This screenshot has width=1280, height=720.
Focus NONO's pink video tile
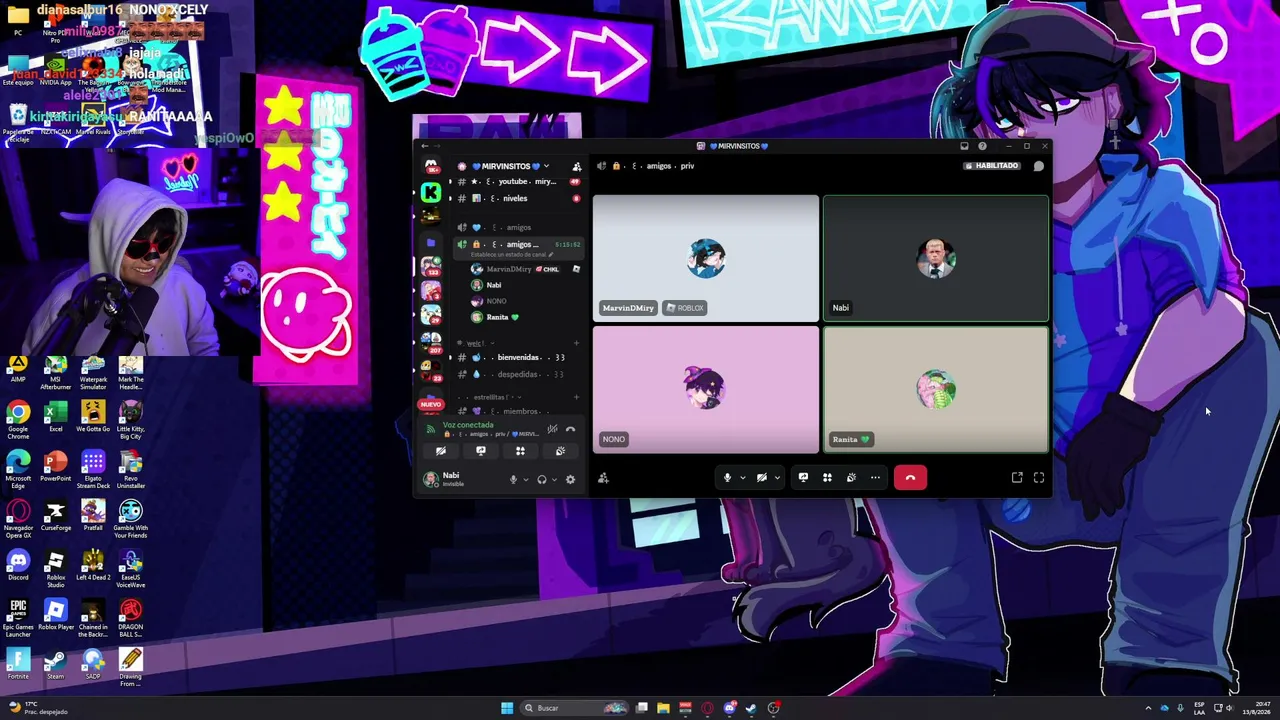(x=706, y=390)
